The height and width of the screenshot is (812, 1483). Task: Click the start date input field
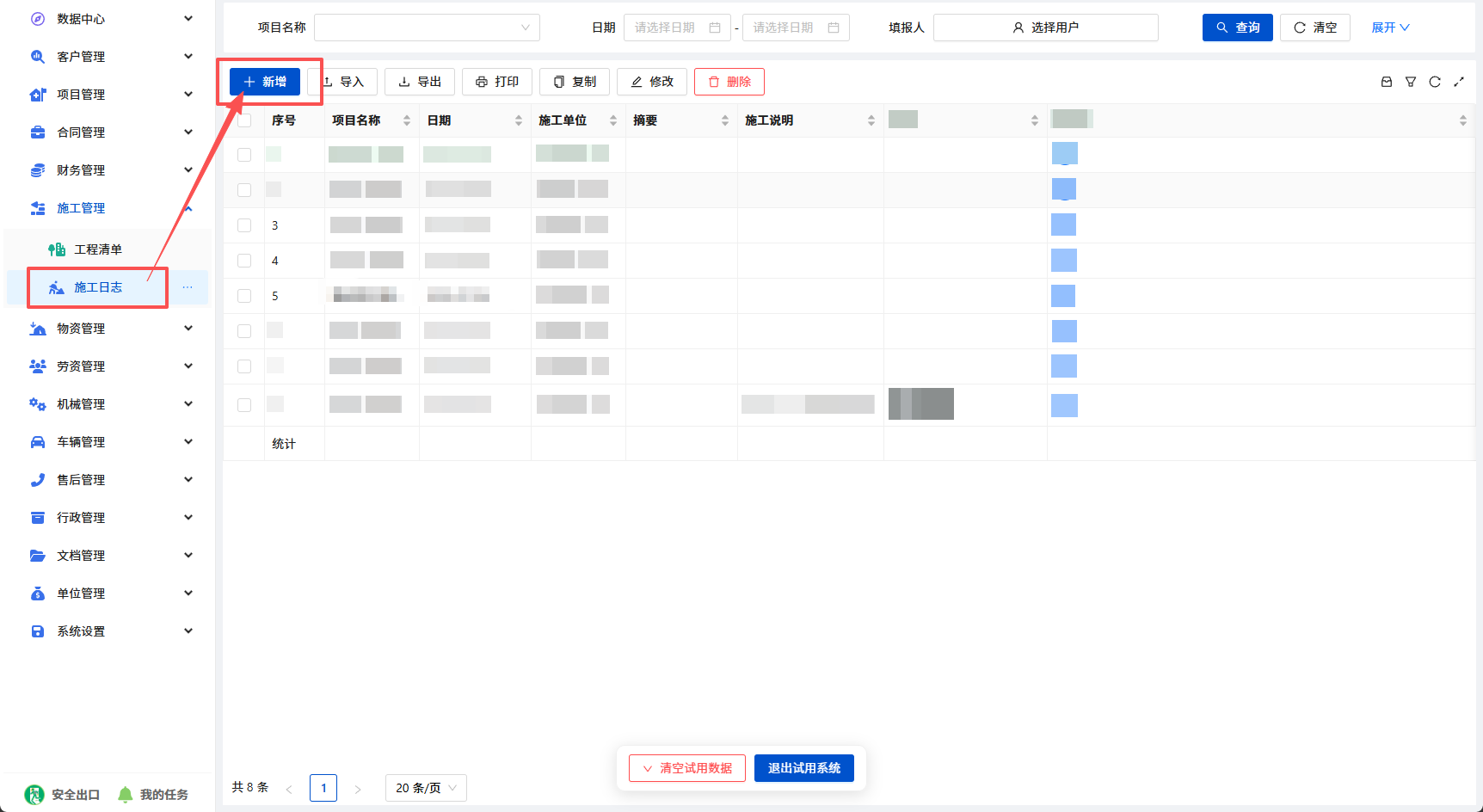pos(677,28)
